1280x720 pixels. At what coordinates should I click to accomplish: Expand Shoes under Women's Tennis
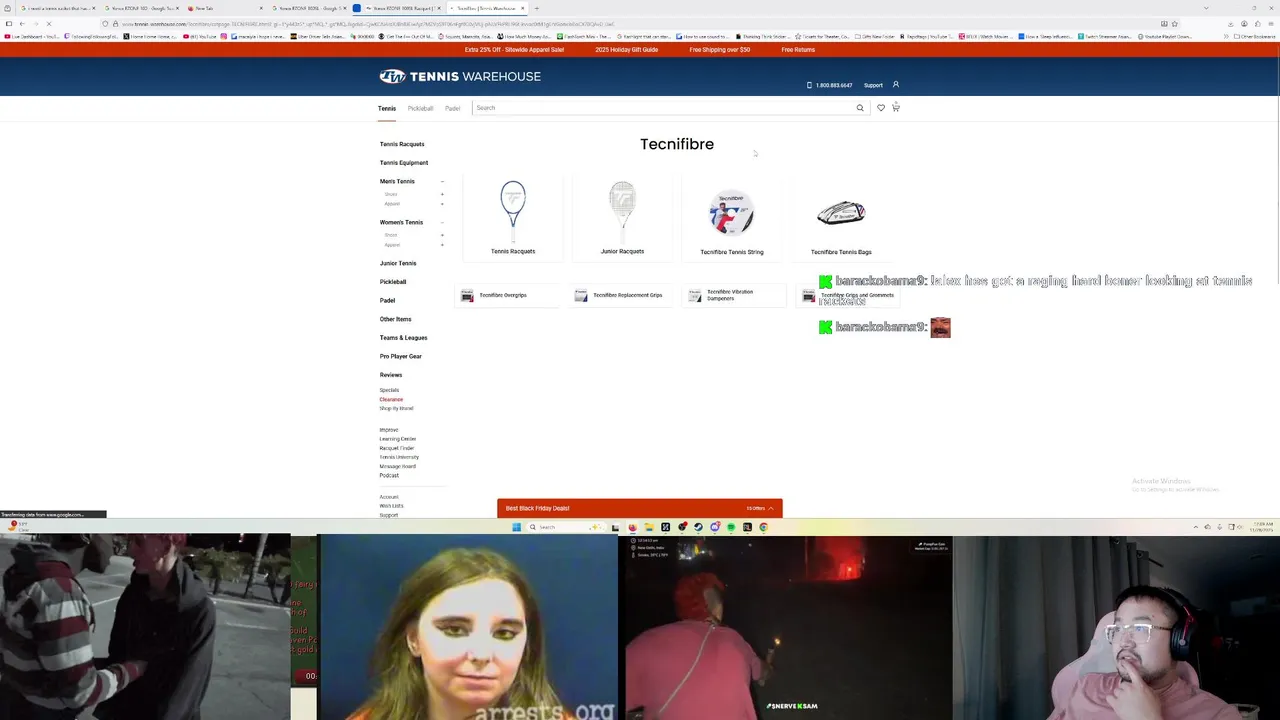(x=442, y=235)
